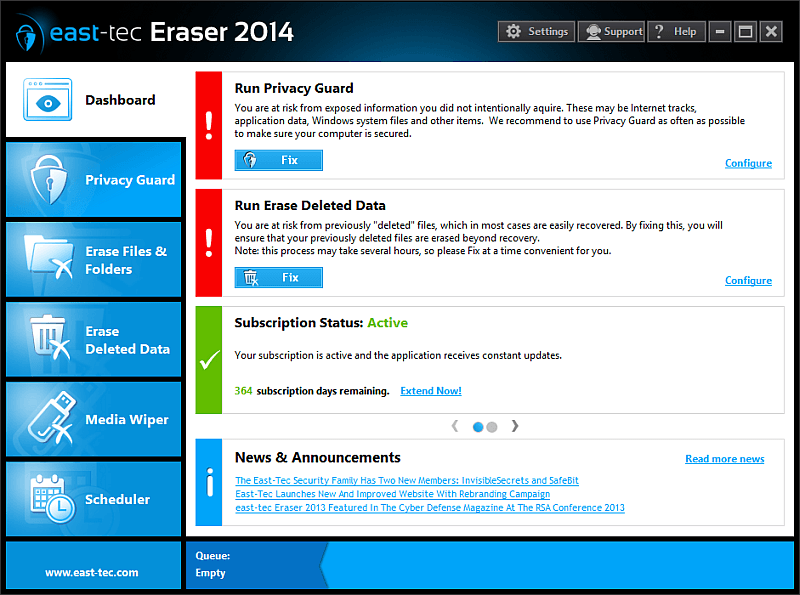Open Privacy Guard shield lock icon
The width and height of the screenshot is (800, 595).
[x=47, y=180]
